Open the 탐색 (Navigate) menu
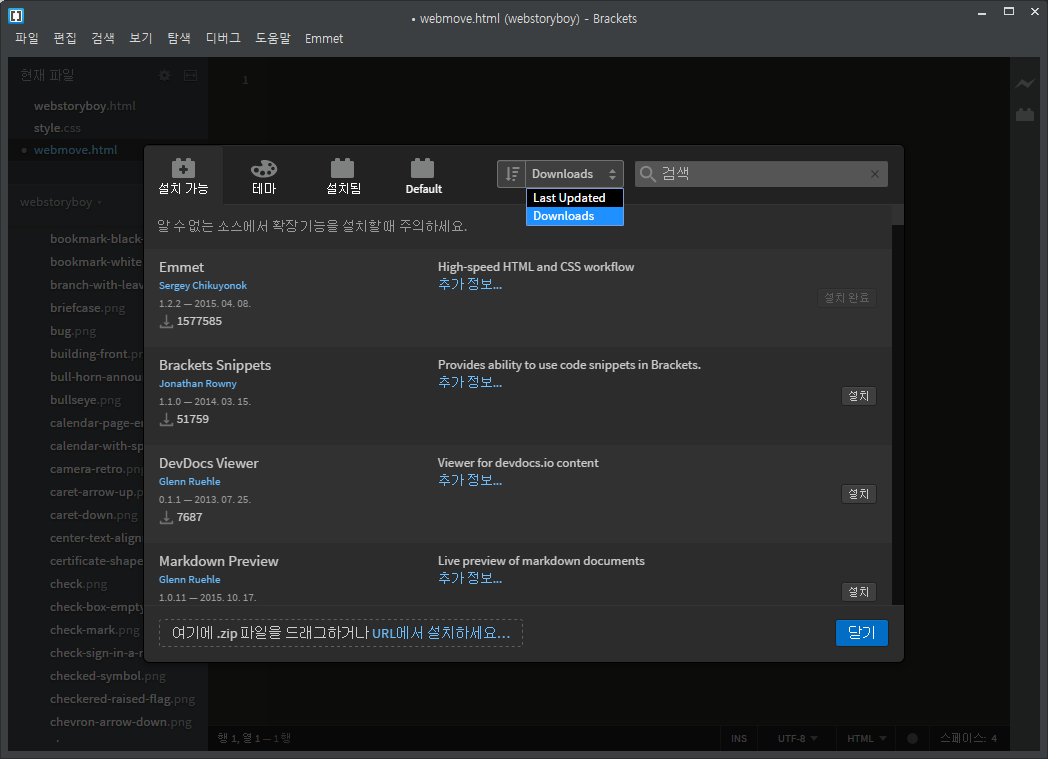The image size is (1048, 759). tap(179, 38)
